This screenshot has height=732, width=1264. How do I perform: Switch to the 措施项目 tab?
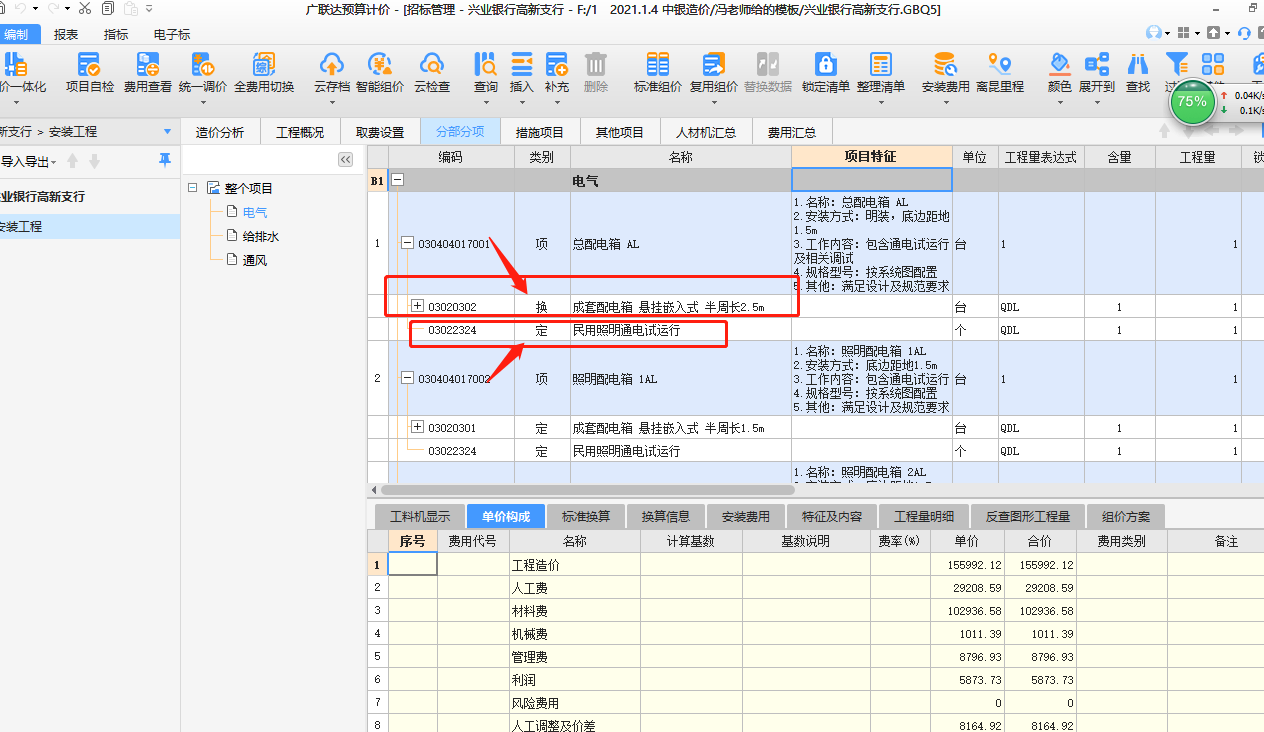coord(540,132)
